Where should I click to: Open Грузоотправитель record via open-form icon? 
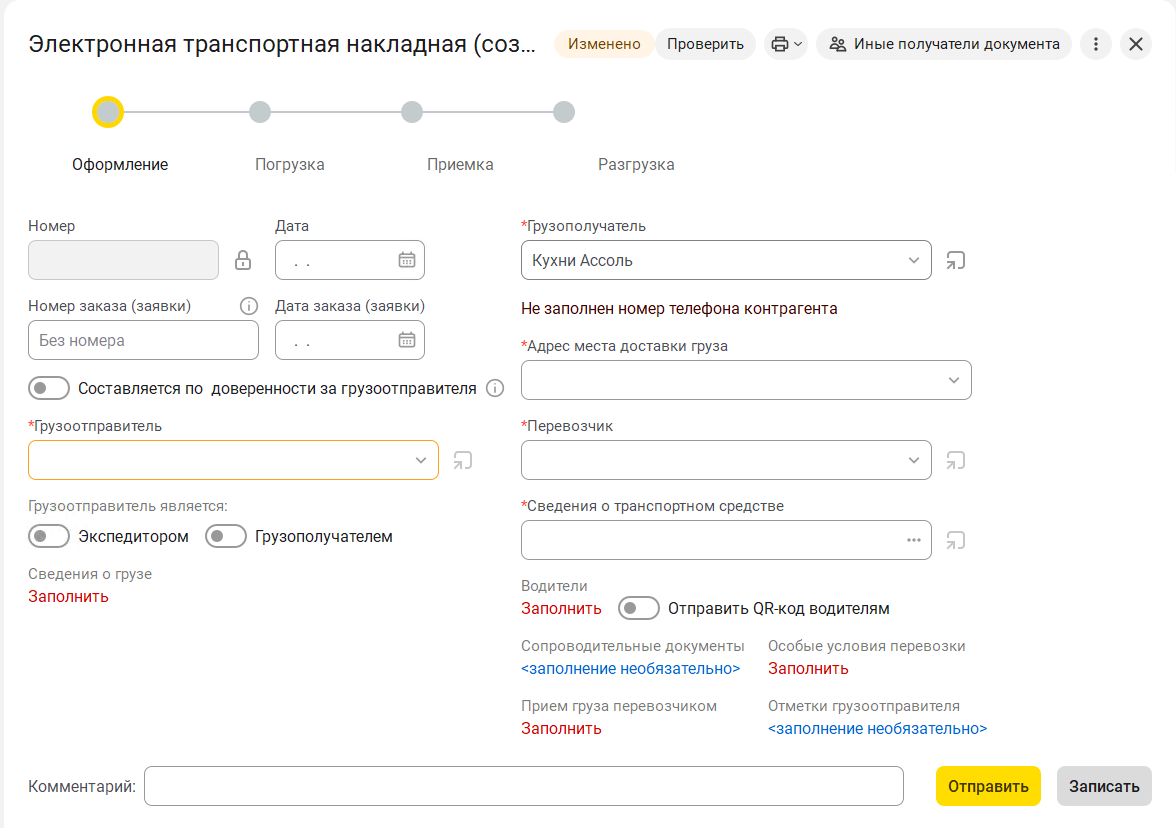point(463,460)
